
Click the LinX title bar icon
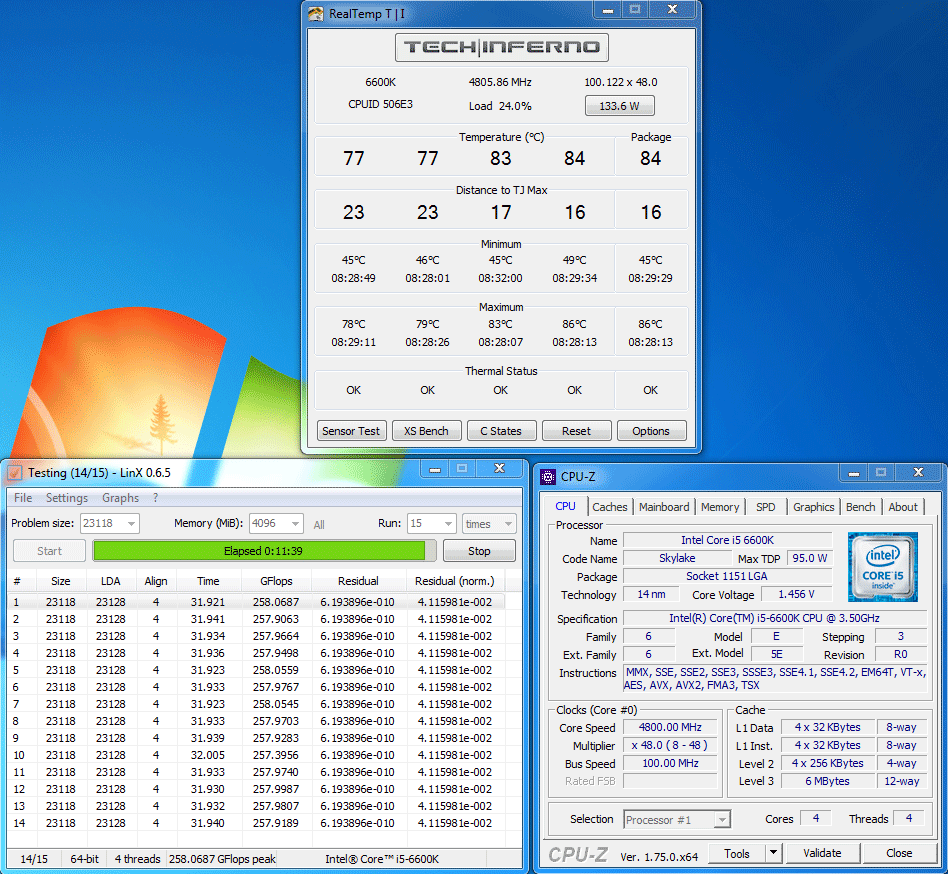click(15, 473)
